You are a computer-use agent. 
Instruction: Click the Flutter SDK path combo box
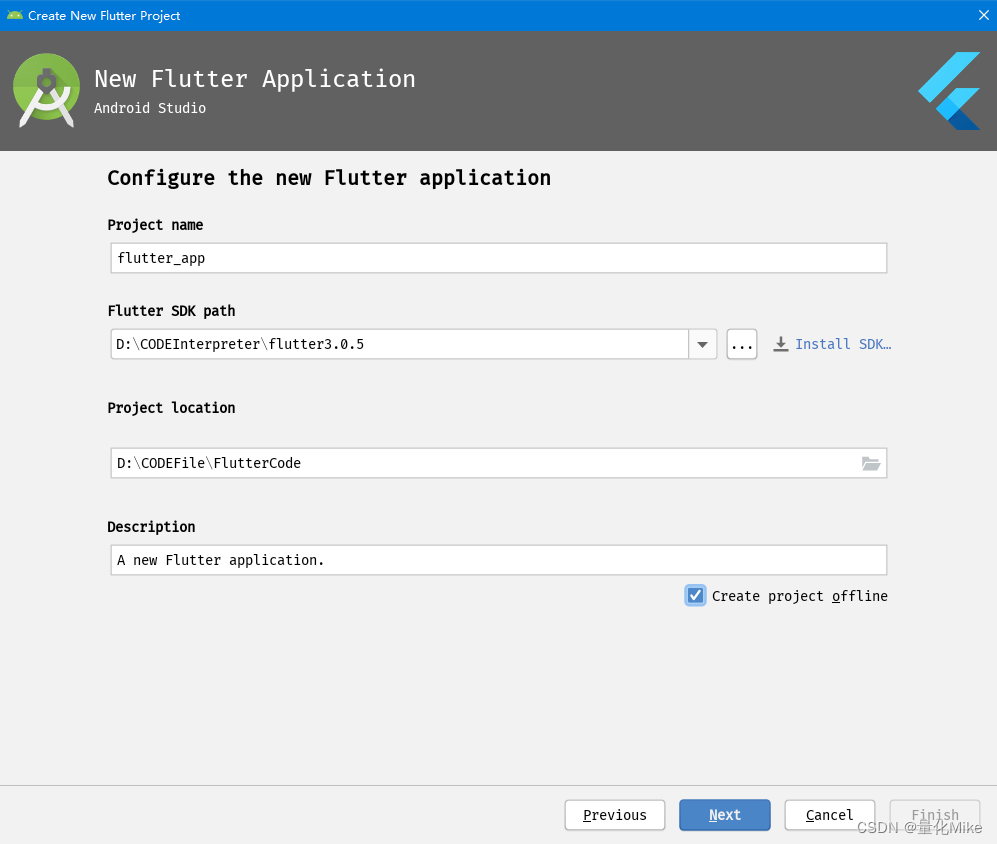coord(400,344)
